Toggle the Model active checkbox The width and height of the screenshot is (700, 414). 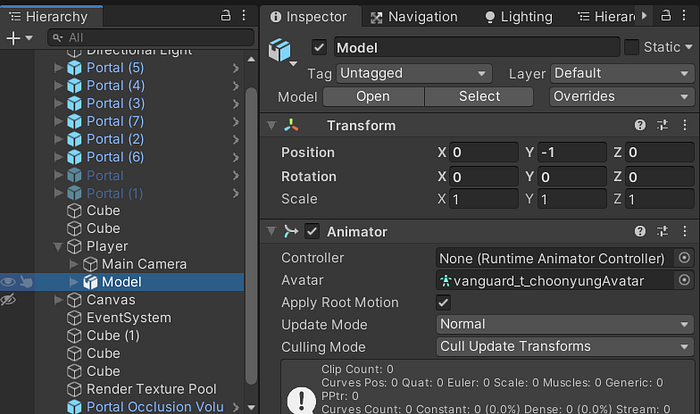click(320, 48)
